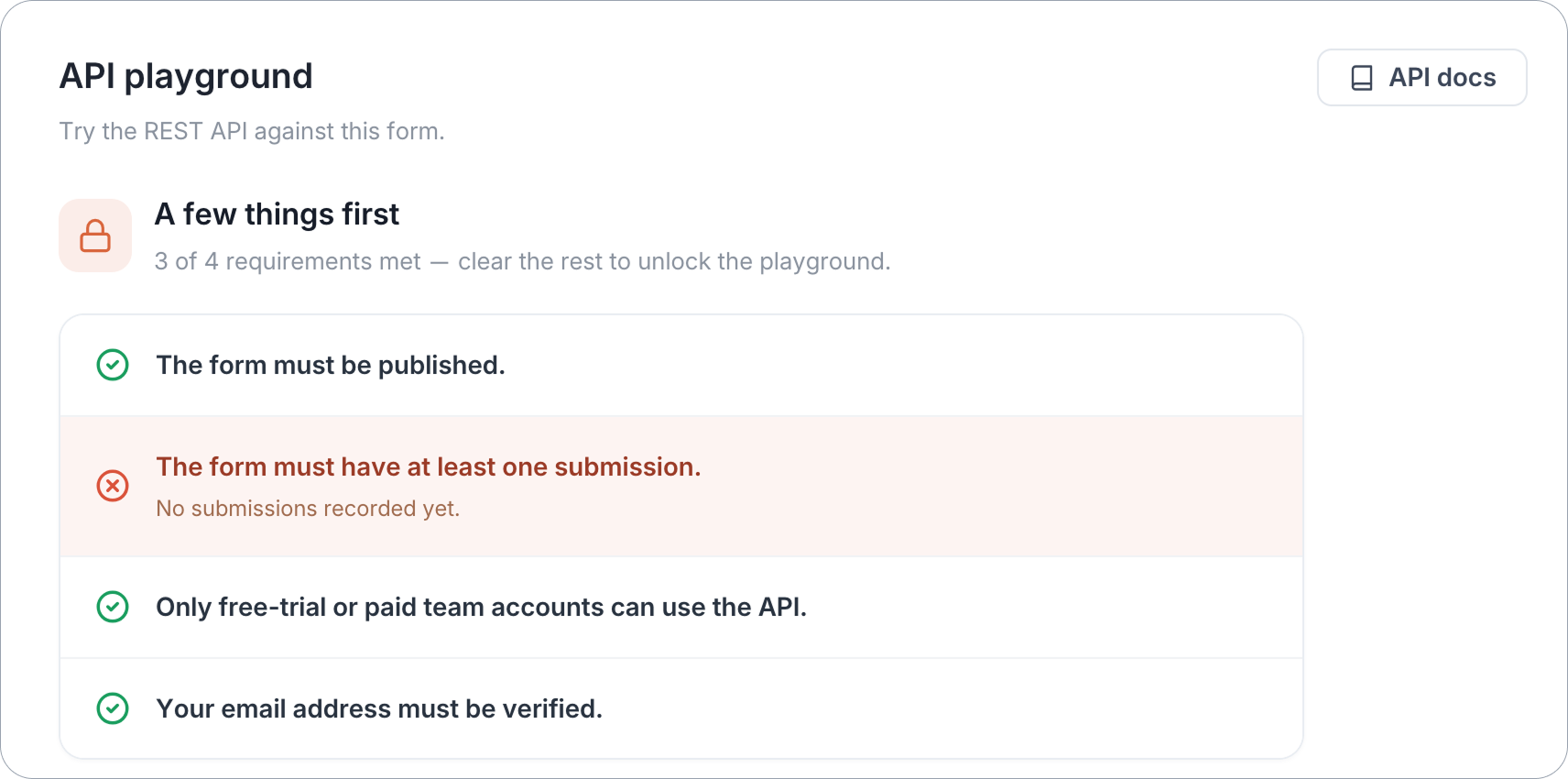Select 'The form must be published.' row
Screen dimensions: 1568x779
coord(681,366)
